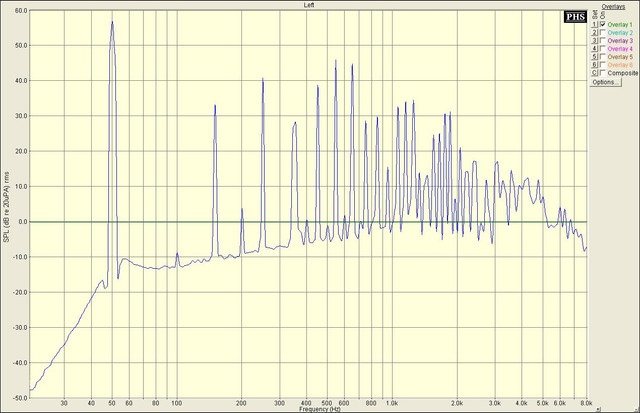Click the Set button numbered 2
640x413 pixels.
click(x=595, y=33)
